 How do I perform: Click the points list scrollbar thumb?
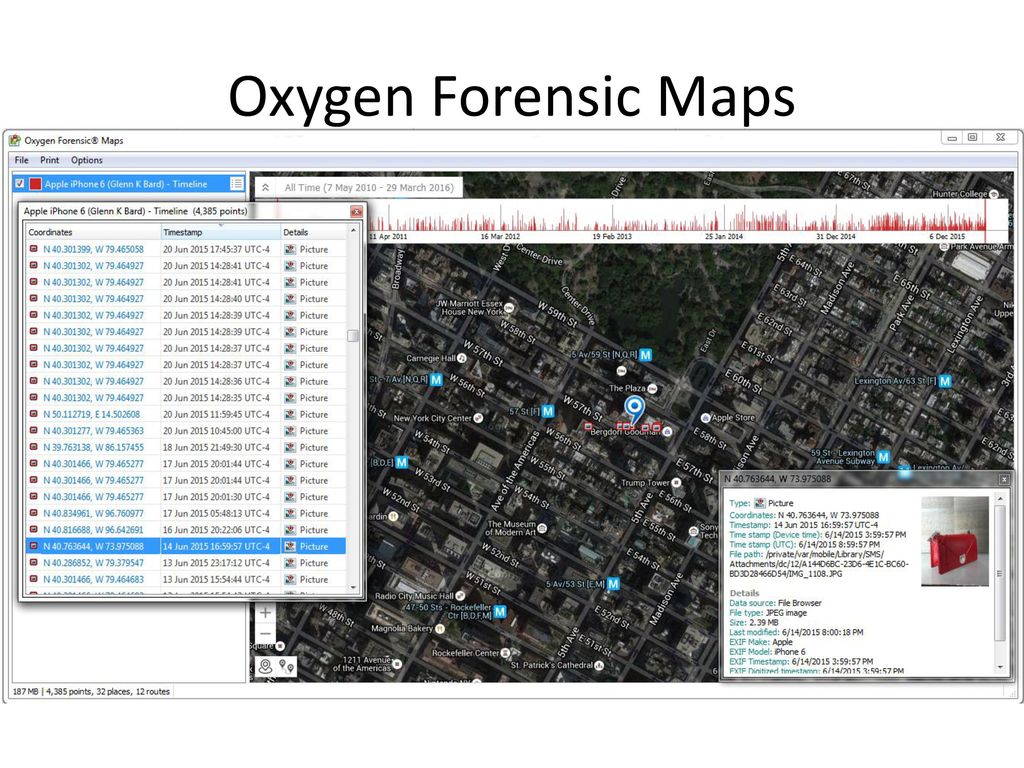pos(353,336)
